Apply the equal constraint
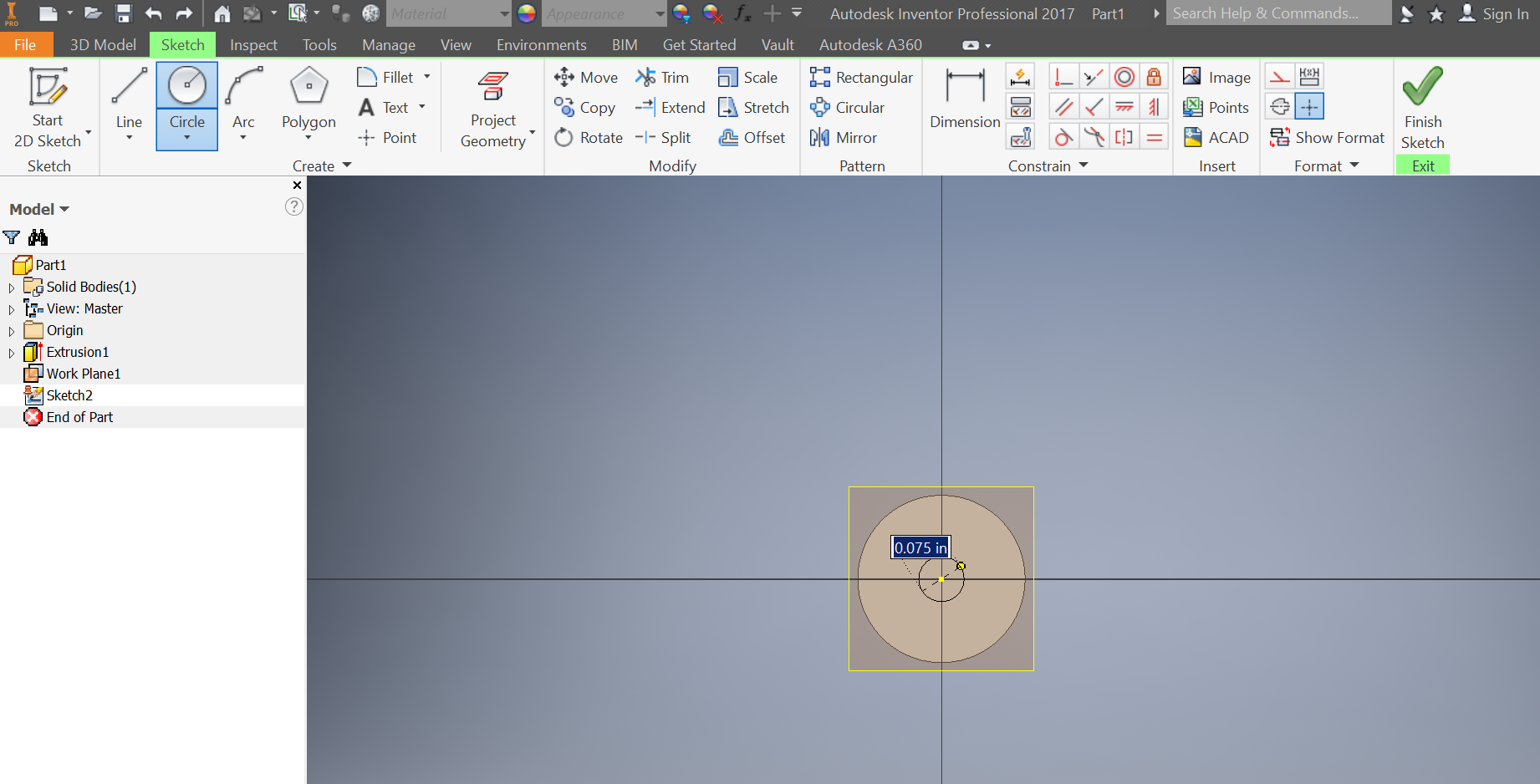Screen dimensions: 1540x784 point(1154,137)
